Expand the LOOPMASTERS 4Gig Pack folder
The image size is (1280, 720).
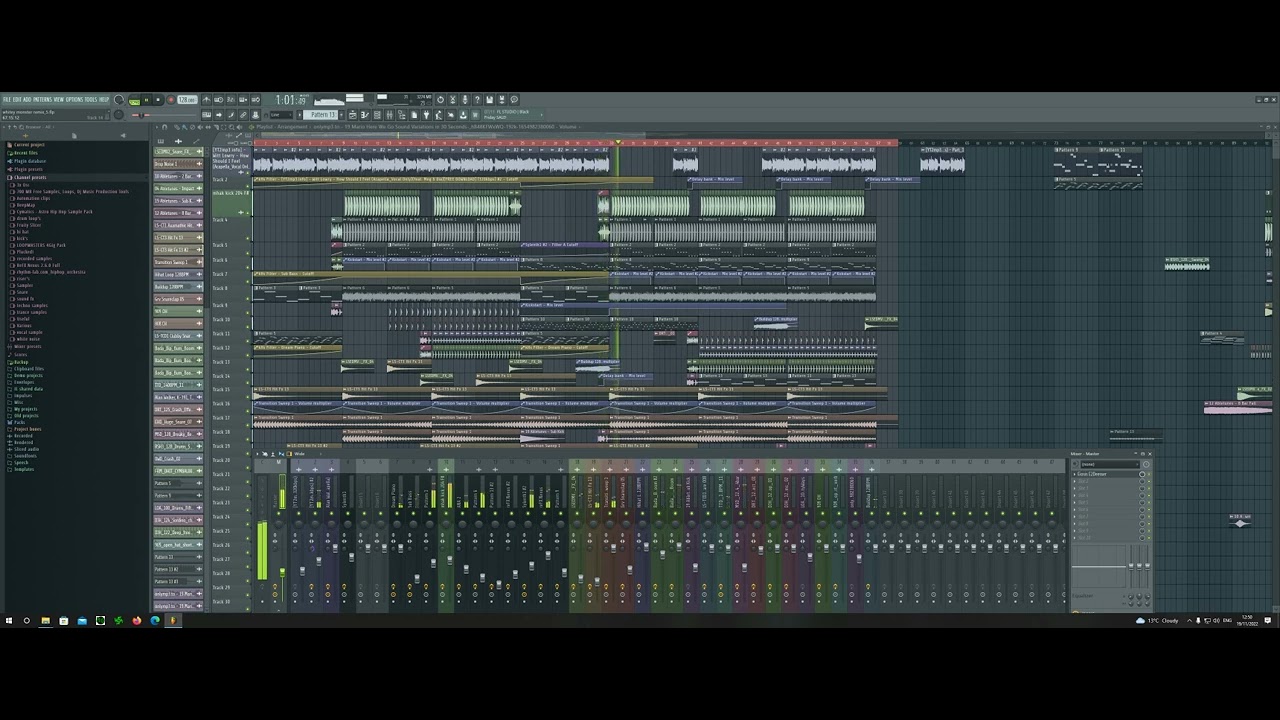click(x=42, y=245)
